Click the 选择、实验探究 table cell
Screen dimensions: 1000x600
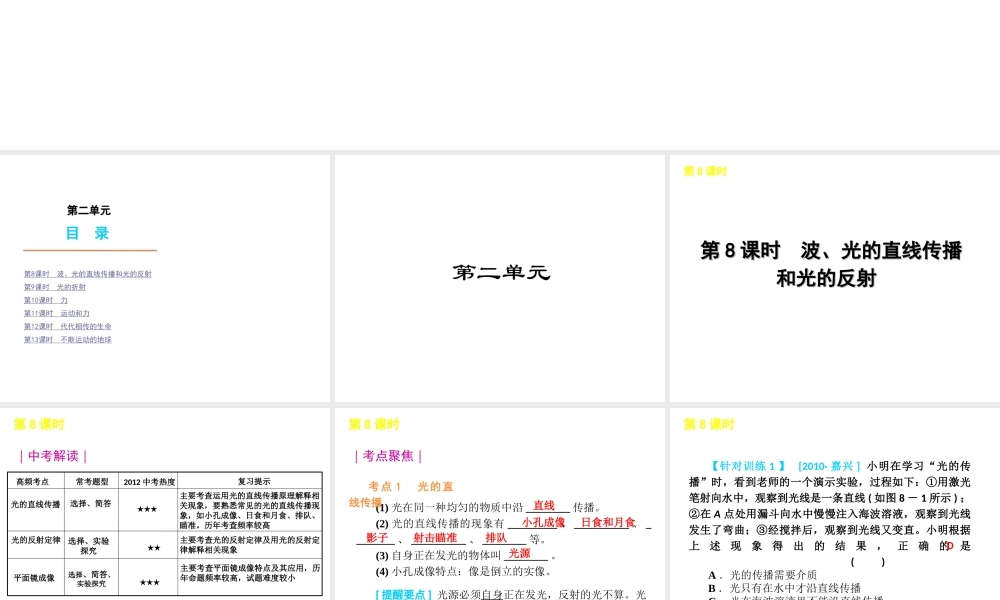coord(89,545)
